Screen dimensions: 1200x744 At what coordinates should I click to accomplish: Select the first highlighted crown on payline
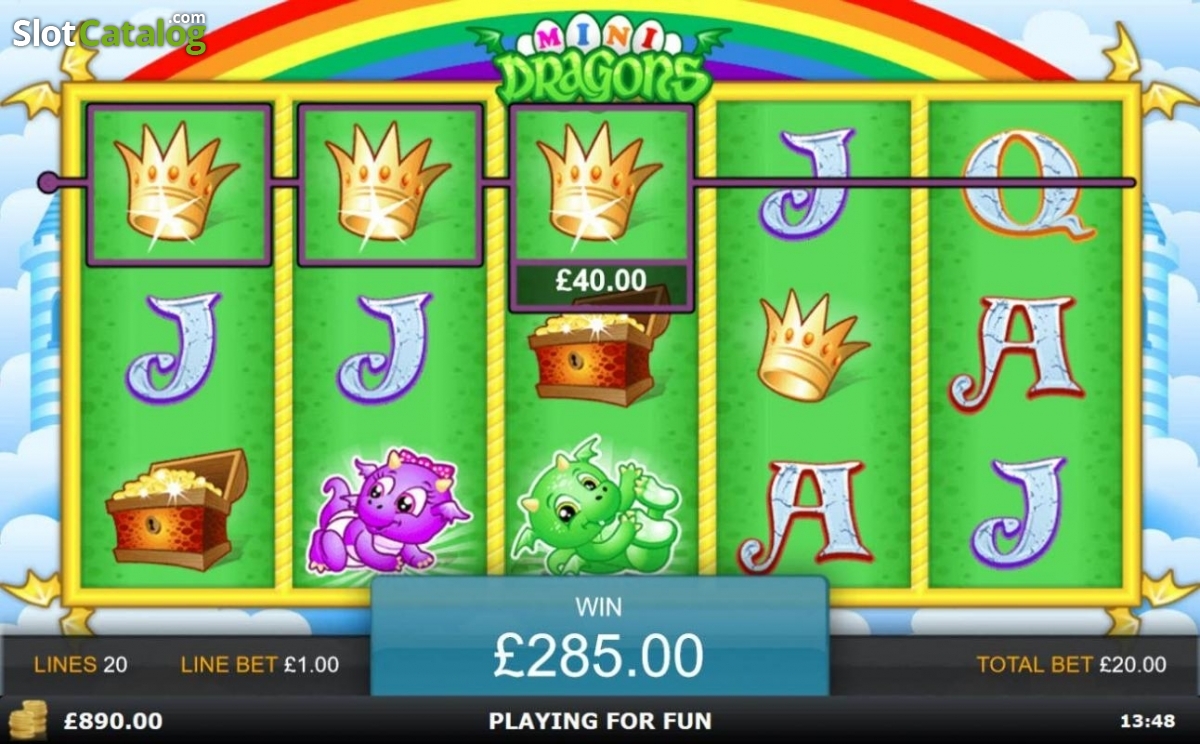180,184
